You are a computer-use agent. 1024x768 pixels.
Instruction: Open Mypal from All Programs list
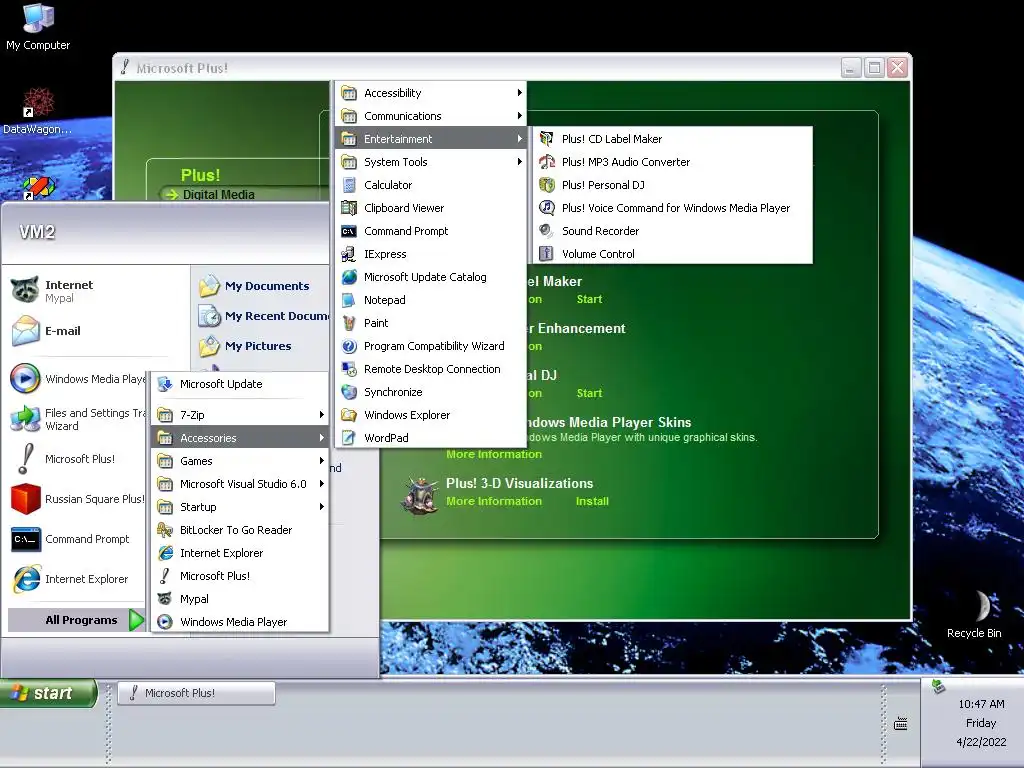pyautogui.click(x=240, y=599)
